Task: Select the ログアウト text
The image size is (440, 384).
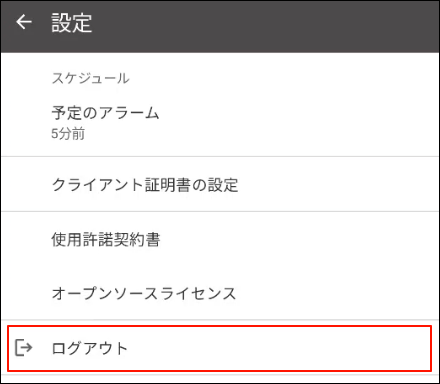Action: coord(89,348)
